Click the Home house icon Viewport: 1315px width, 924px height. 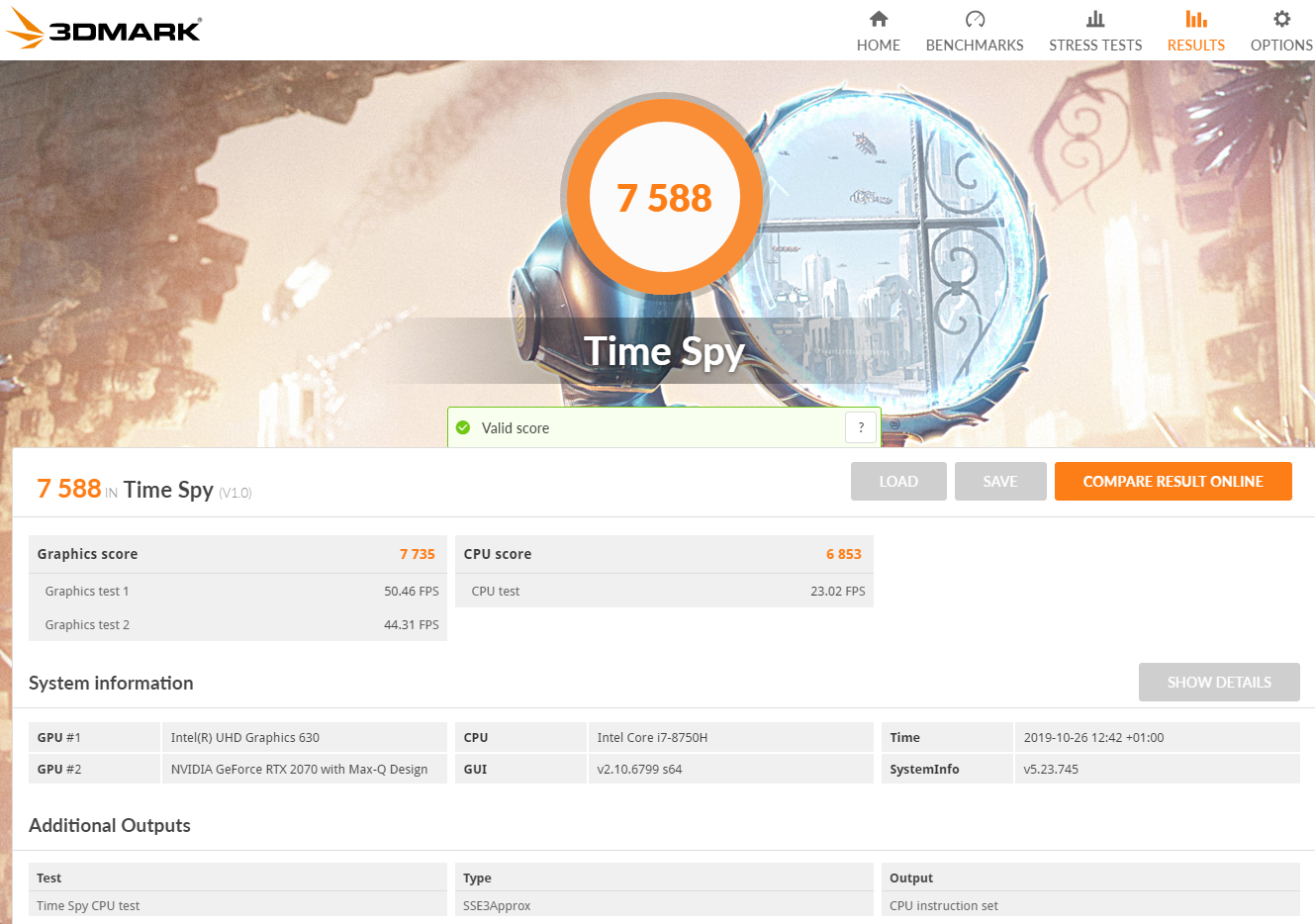click(879, 19)
